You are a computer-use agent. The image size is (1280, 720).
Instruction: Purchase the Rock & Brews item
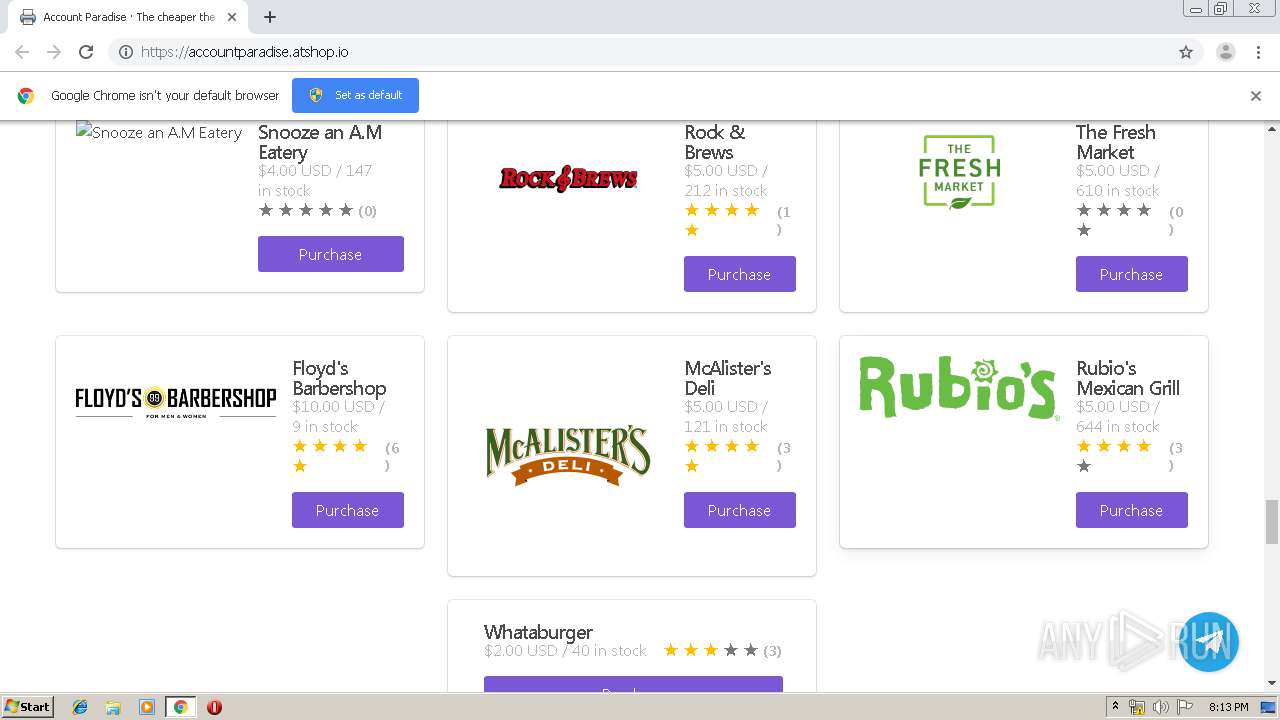740,274
